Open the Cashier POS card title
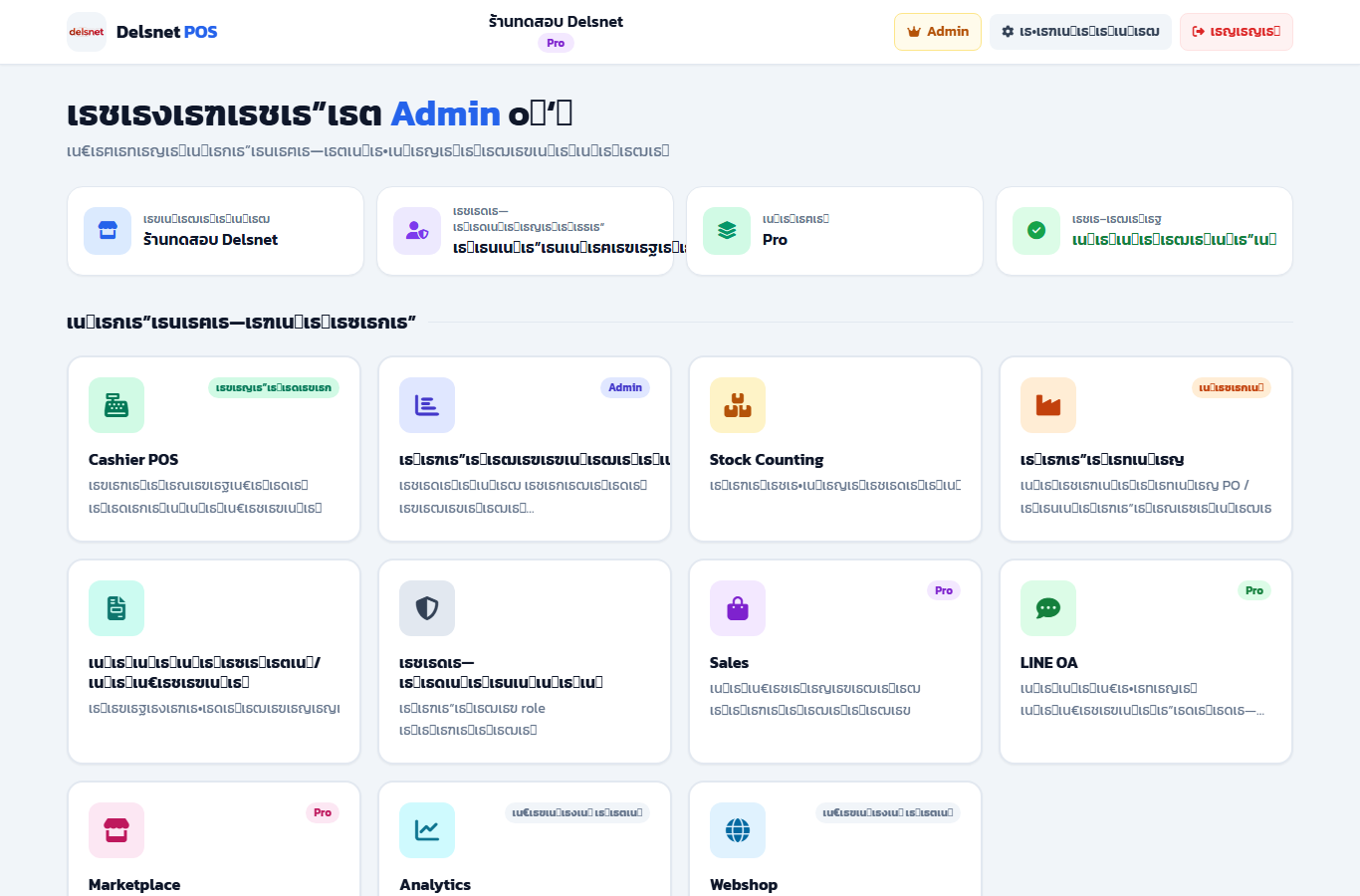The height and width of the screenshot is (896, 1360). click(133, 460)
